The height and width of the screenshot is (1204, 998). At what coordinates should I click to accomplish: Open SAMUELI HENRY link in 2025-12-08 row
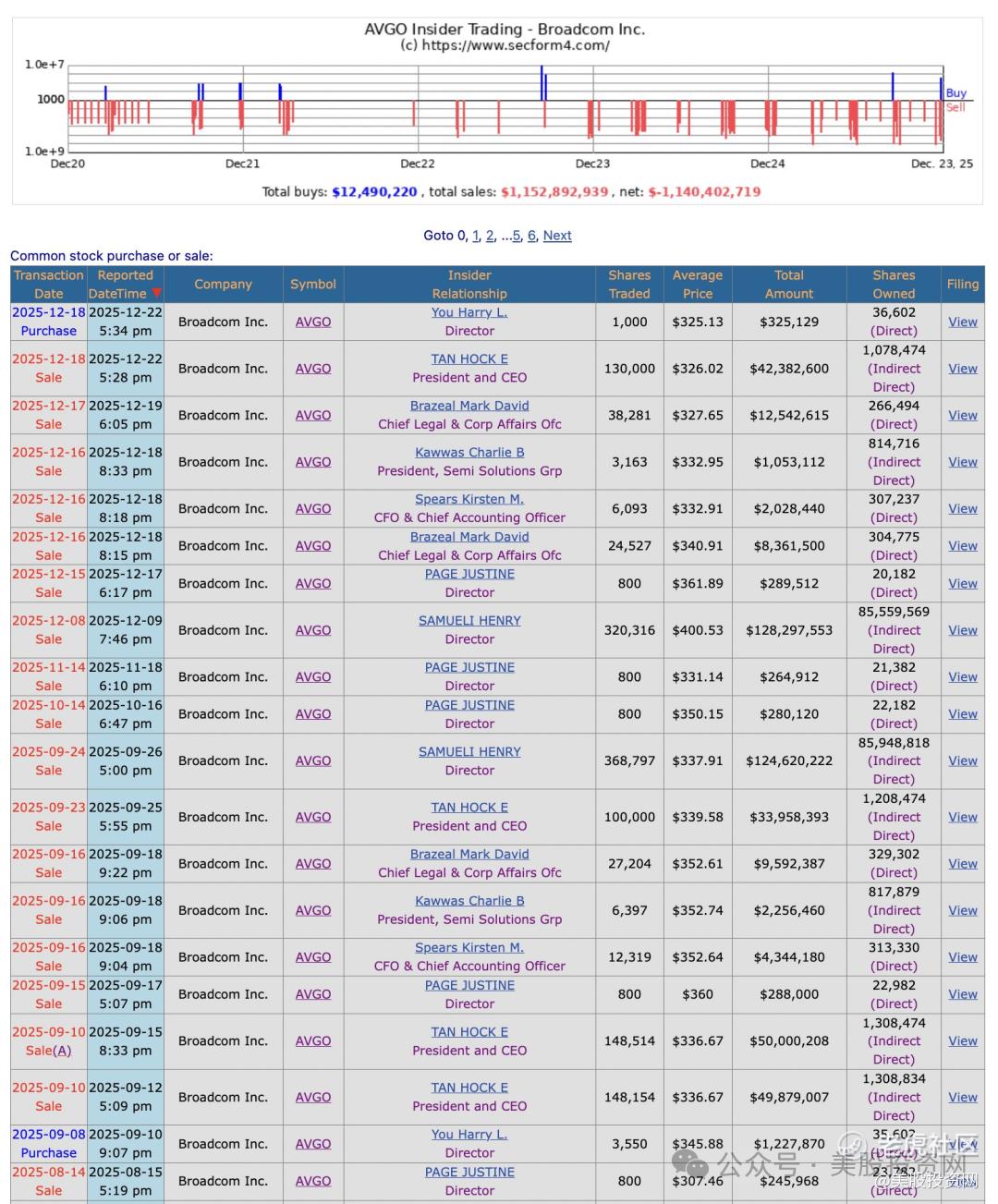click(x=469, y=621)
